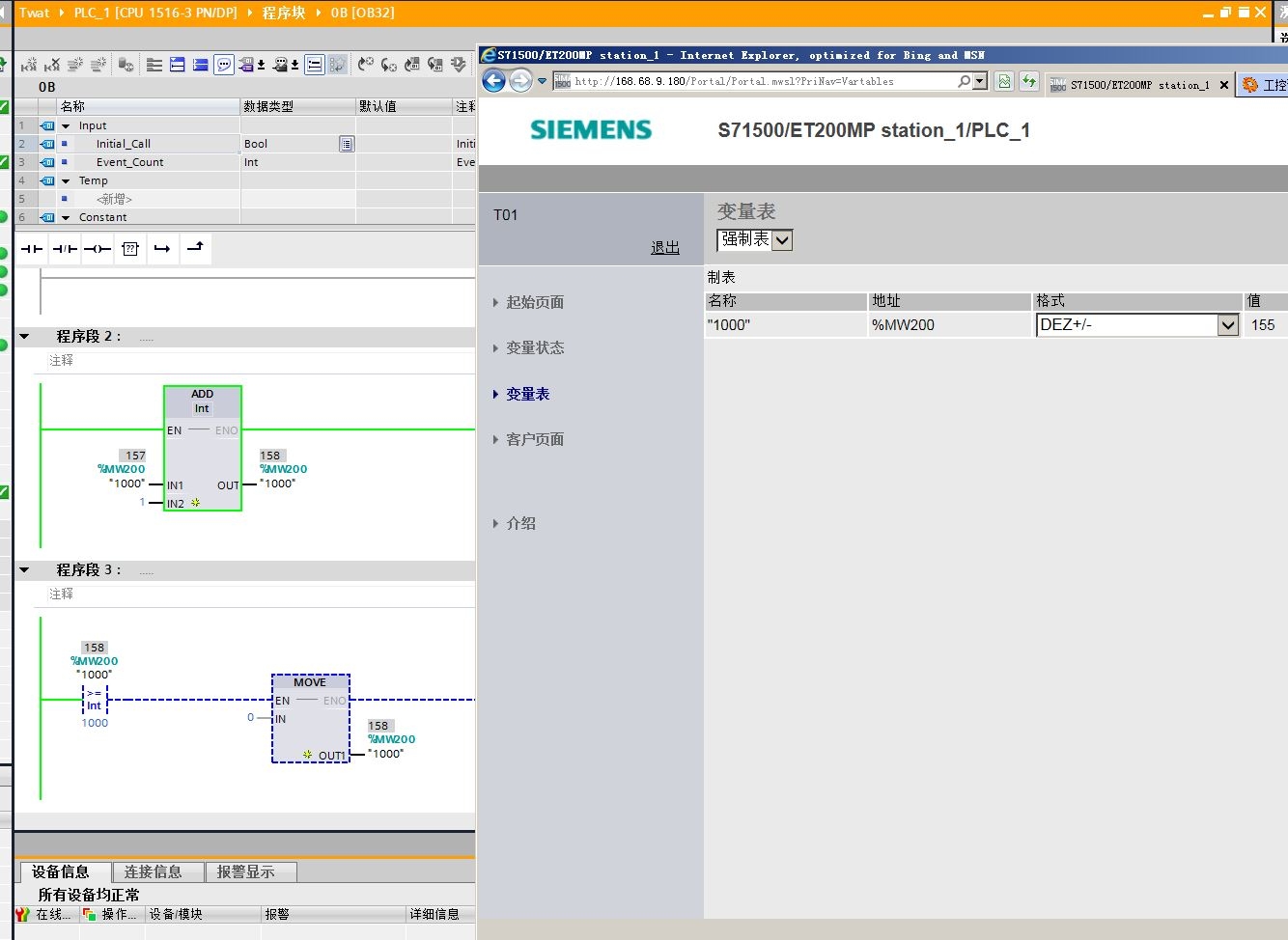The height and width of the screenshot is (940, 1288).
Task: Open the DEZ+/- format dropdown
Action: coord(1227,325)
